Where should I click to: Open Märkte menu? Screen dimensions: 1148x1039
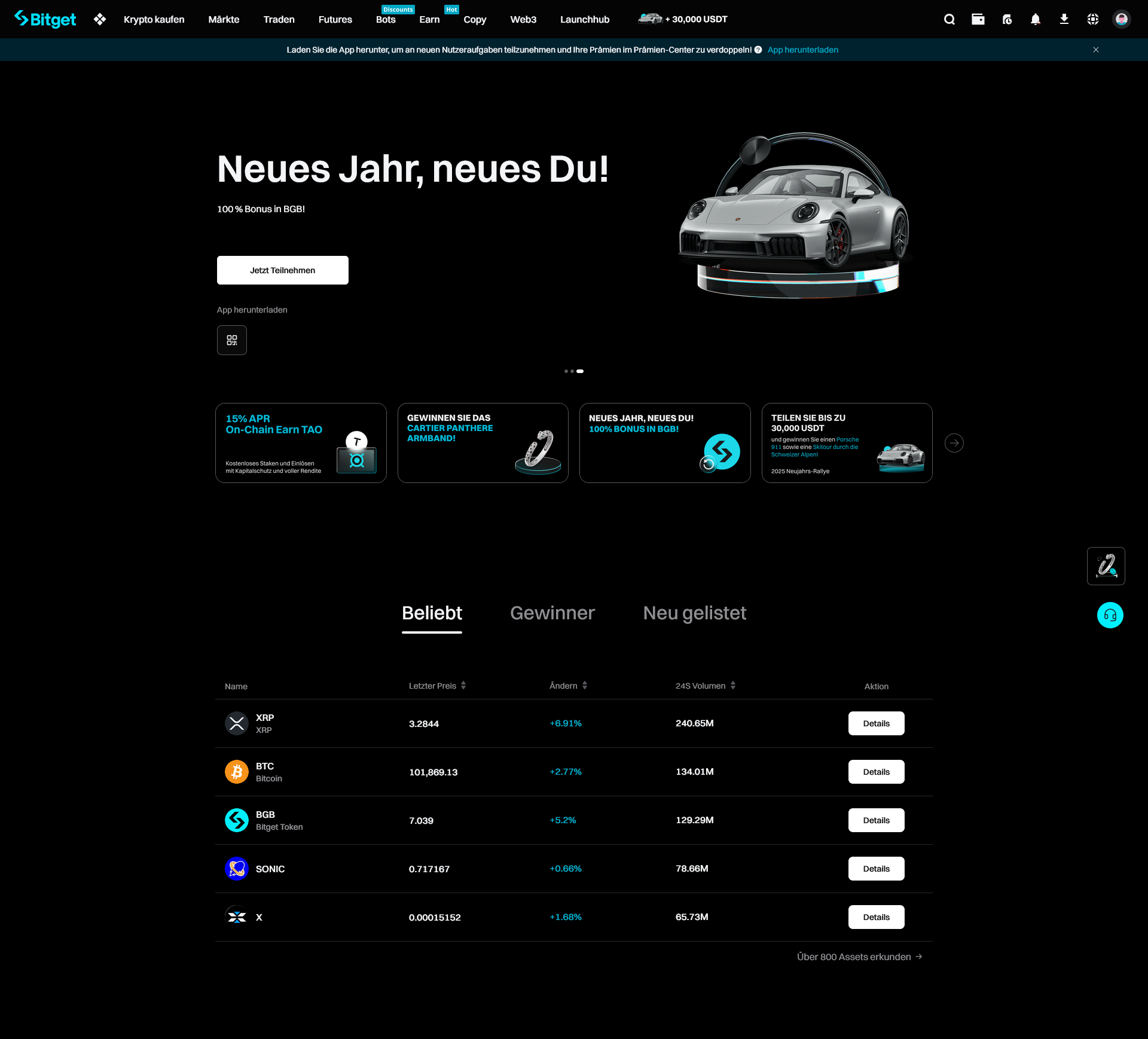pyautogui.click(x=224, y=19)
